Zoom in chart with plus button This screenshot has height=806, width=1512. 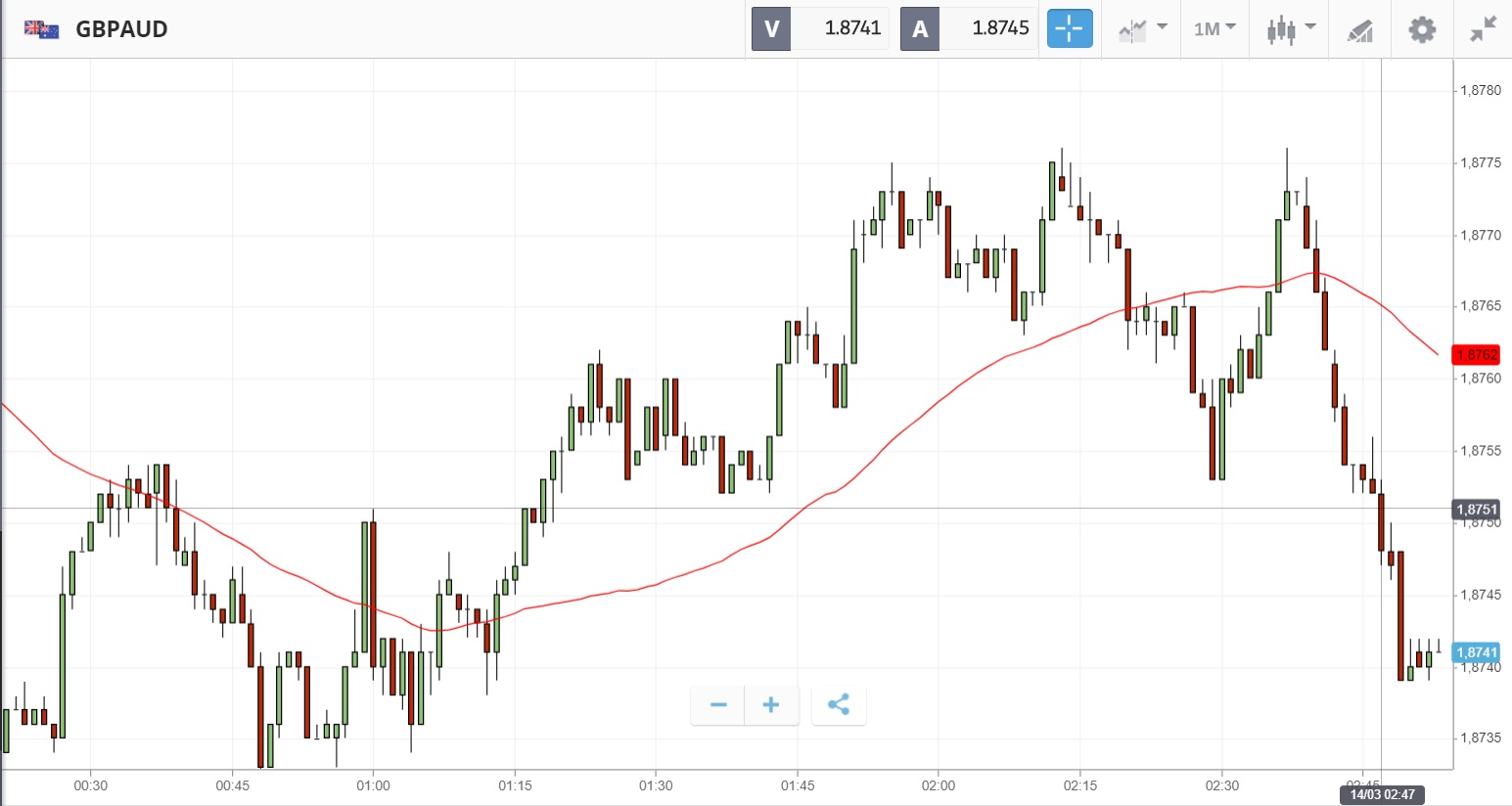click(x=771, y=704)
